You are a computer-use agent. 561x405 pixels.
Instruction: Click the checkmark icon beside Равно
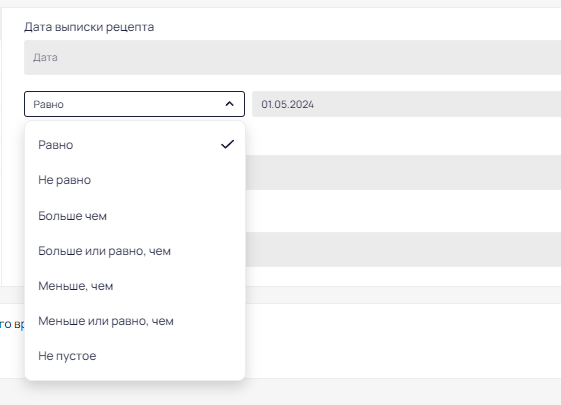click(x=227, y=144)
